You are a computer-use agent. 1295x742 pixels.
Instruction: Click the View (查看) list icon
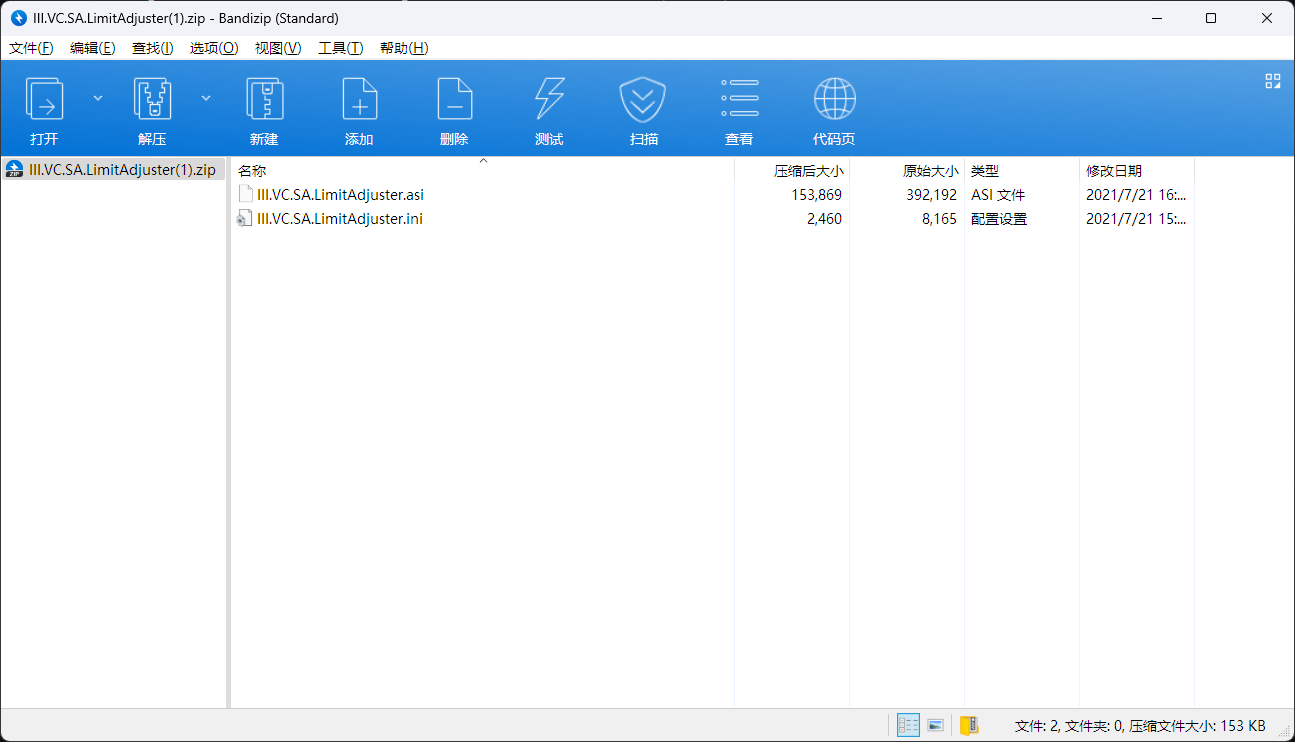(739, 100)
